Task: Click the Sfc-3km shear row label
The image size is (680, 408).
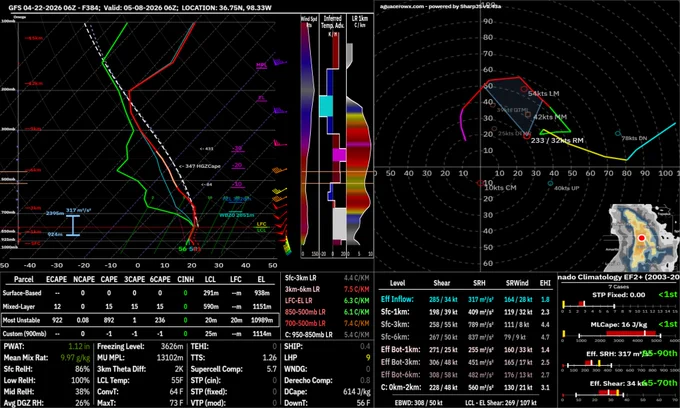Action: coord(395,324)
